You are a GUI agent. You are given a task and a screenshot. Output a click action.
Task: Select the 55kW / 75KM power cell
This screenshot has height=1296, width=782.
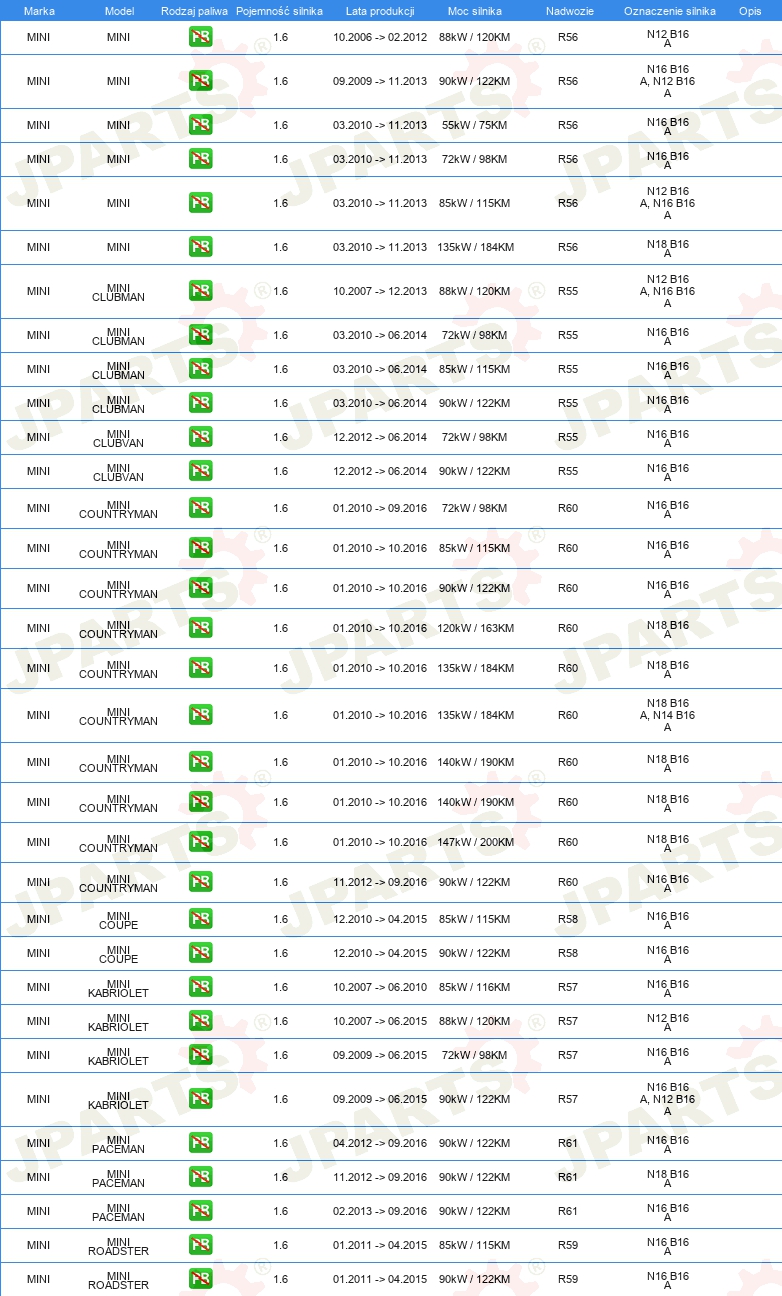pos(475,125)
